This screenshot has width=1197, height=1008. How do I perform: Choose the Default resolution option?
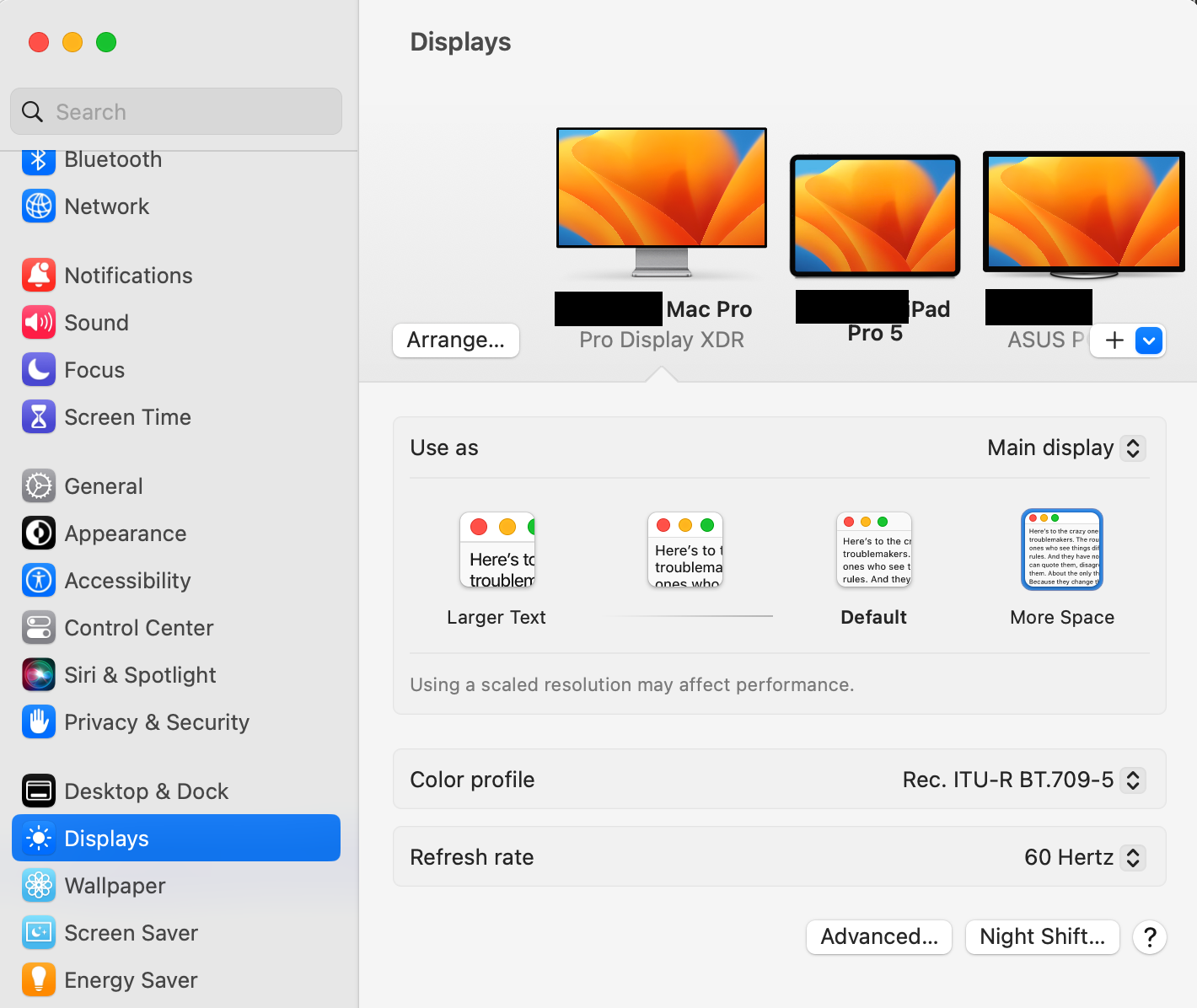pos(874,569)
